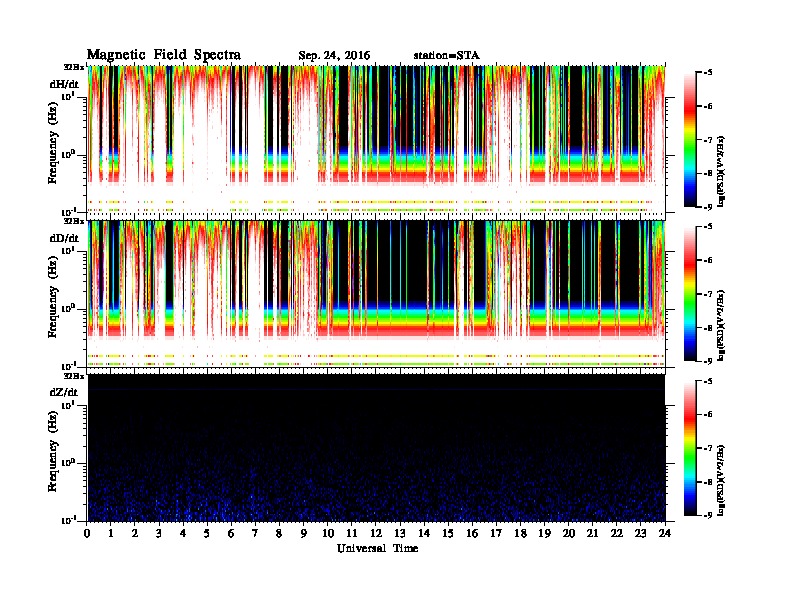Click hour tick label "19" on time axis

tap(544, 533)
